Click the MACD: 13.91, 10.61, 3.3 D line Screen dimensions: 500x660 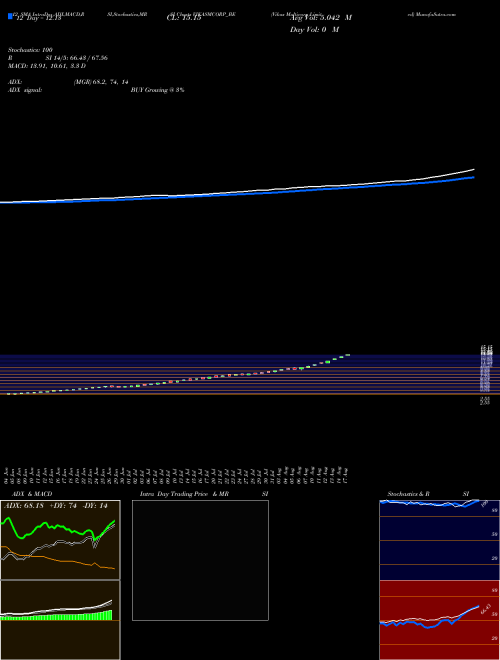[47, 66]
